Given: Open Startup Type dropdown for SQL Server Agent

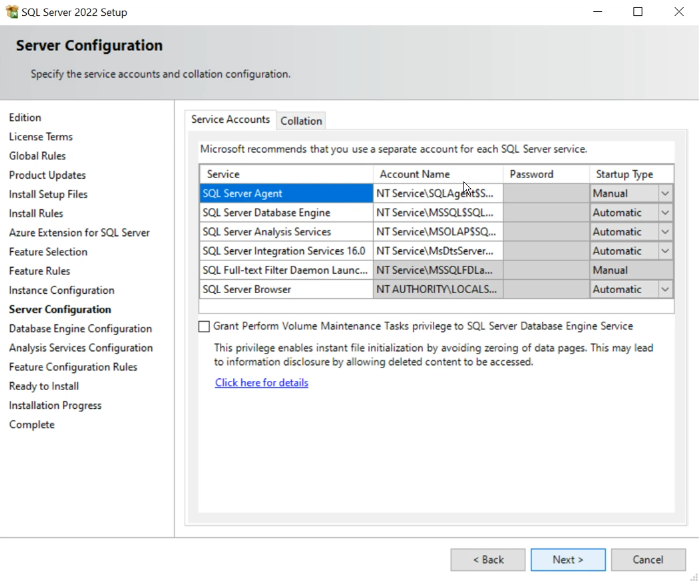Looking at the screenshot, I should 665,194.
